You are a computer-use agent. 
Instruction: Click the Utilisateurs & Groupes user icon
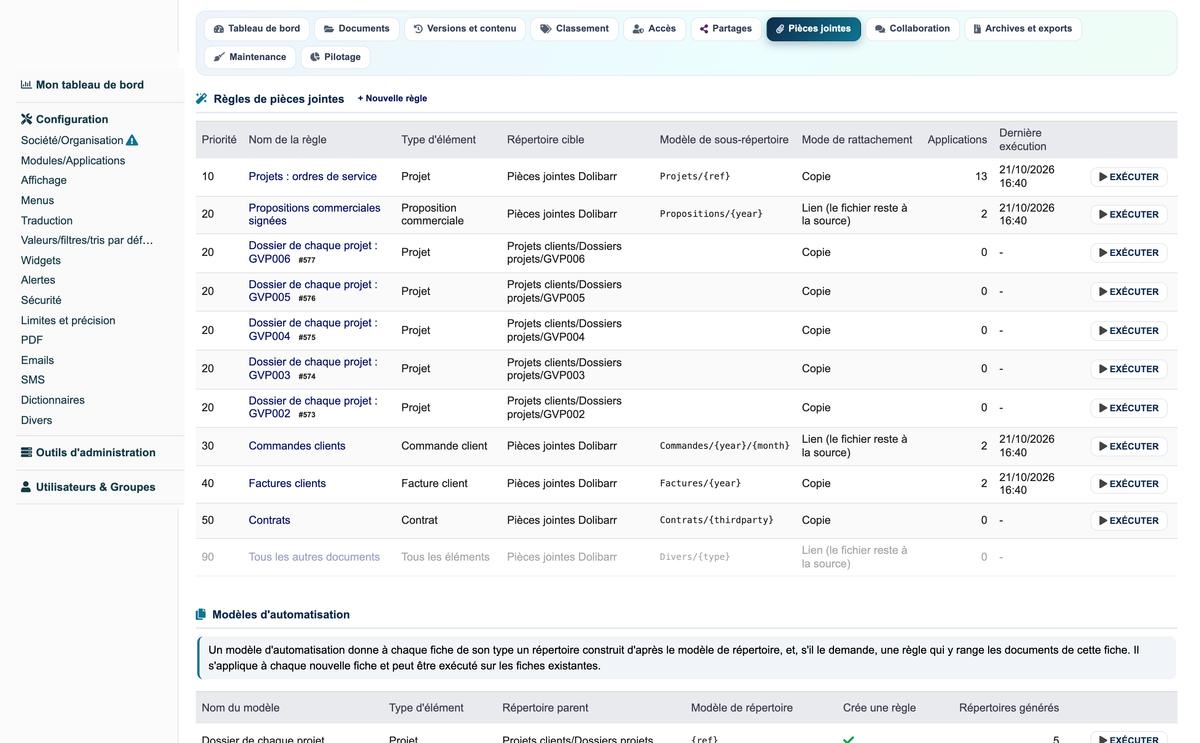pyautogui.click(x=26, y=487)
